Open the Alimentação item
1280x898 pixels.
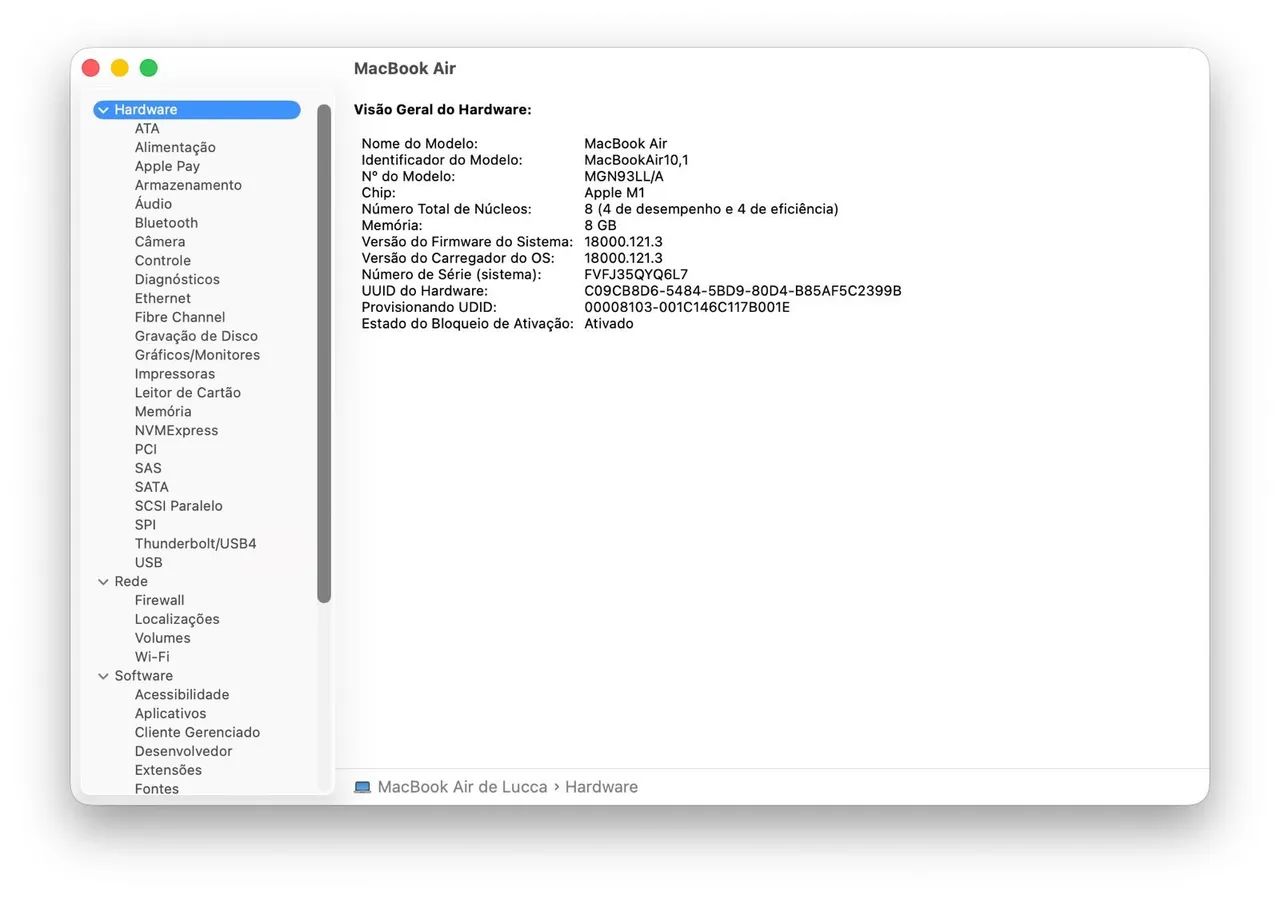[x=175, y=147]
